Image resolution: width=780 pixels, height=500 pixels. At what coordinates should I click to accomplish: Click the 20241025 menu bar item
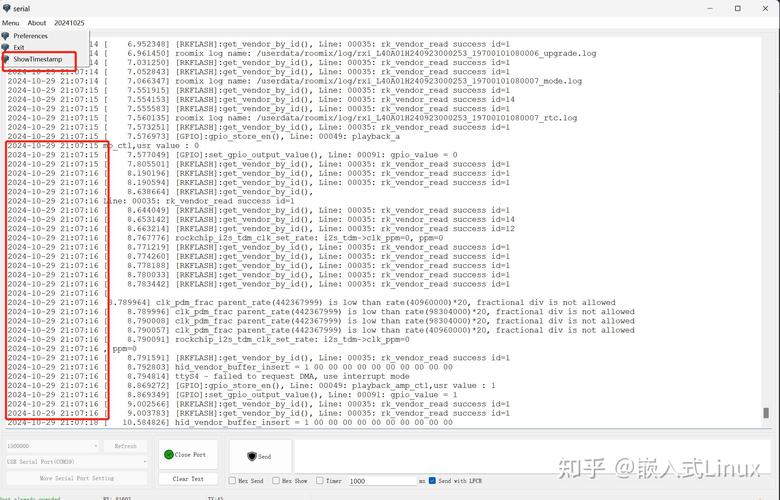coord(69,22)
